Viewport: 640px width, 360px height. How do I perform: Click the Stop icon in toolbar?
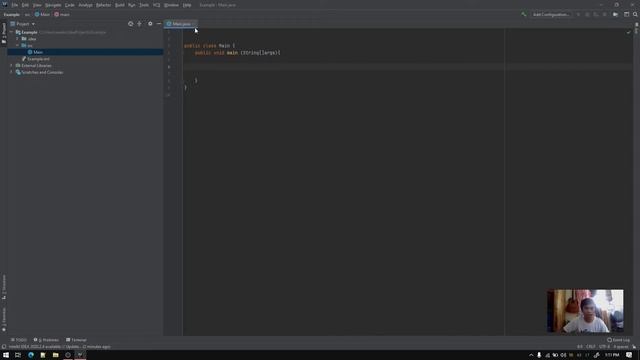[x=604, y=15]
